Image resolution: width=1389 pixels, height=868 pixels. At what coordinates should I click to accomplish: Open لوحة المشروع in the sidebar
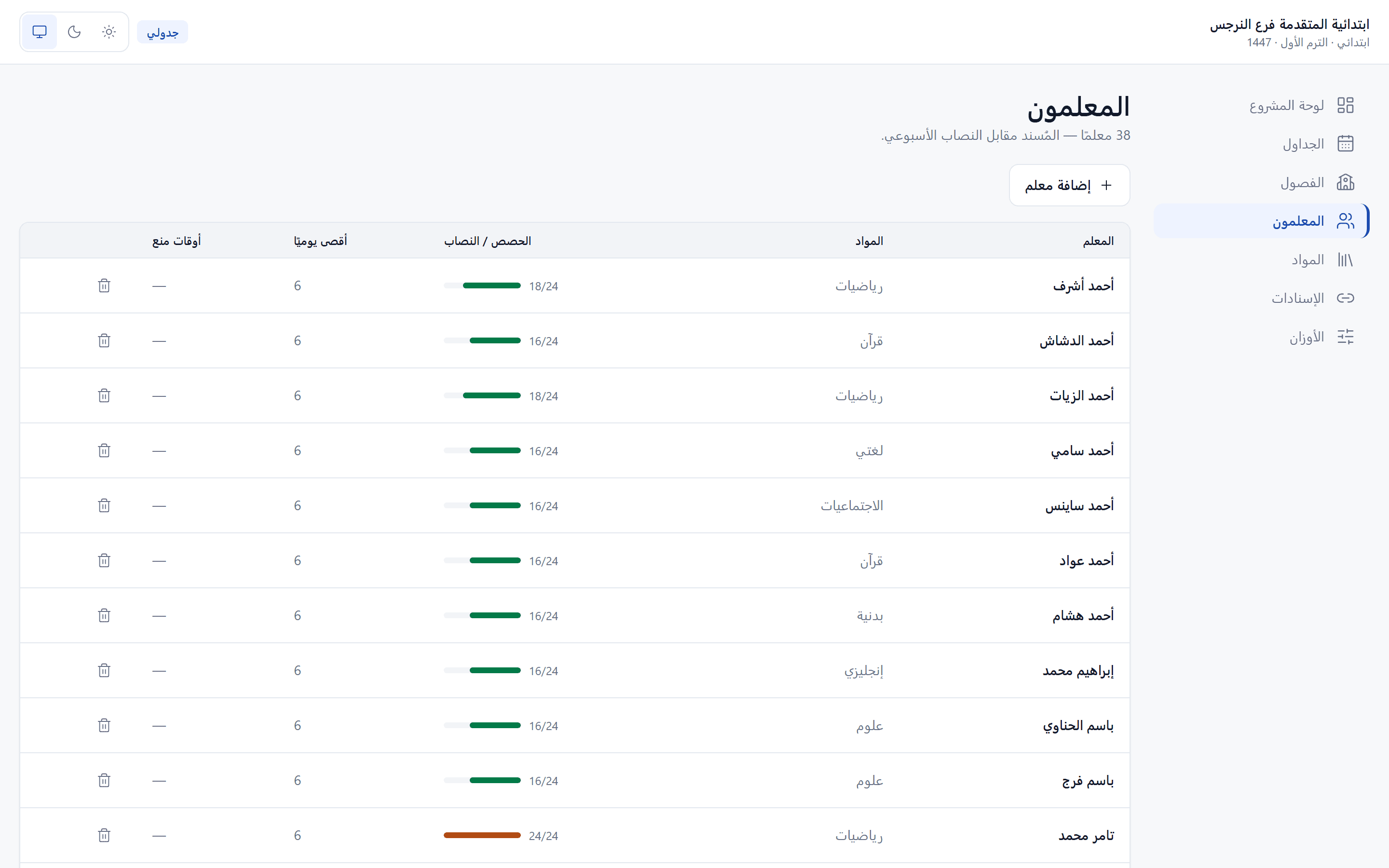click(x=1261, y=105)
